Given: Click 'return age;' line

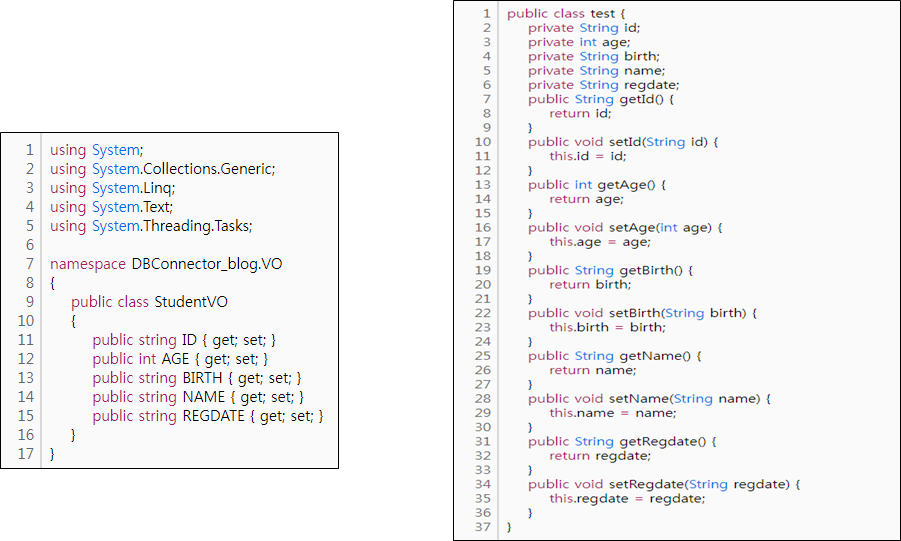Looking at the screenshot, I should [x=587, y=199].
